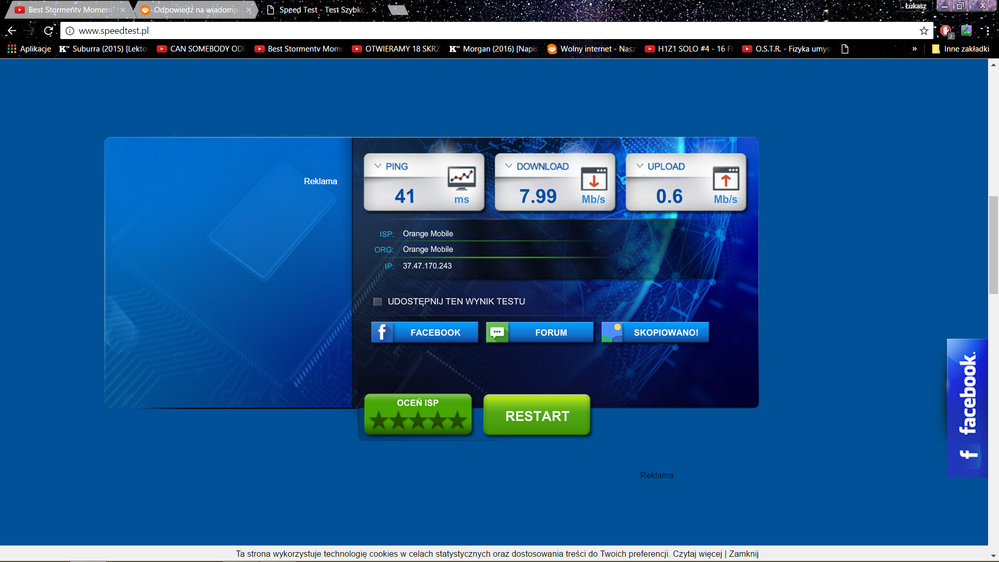Close the Speed Test tab
The image size is (999, 562).
[374, 10]
